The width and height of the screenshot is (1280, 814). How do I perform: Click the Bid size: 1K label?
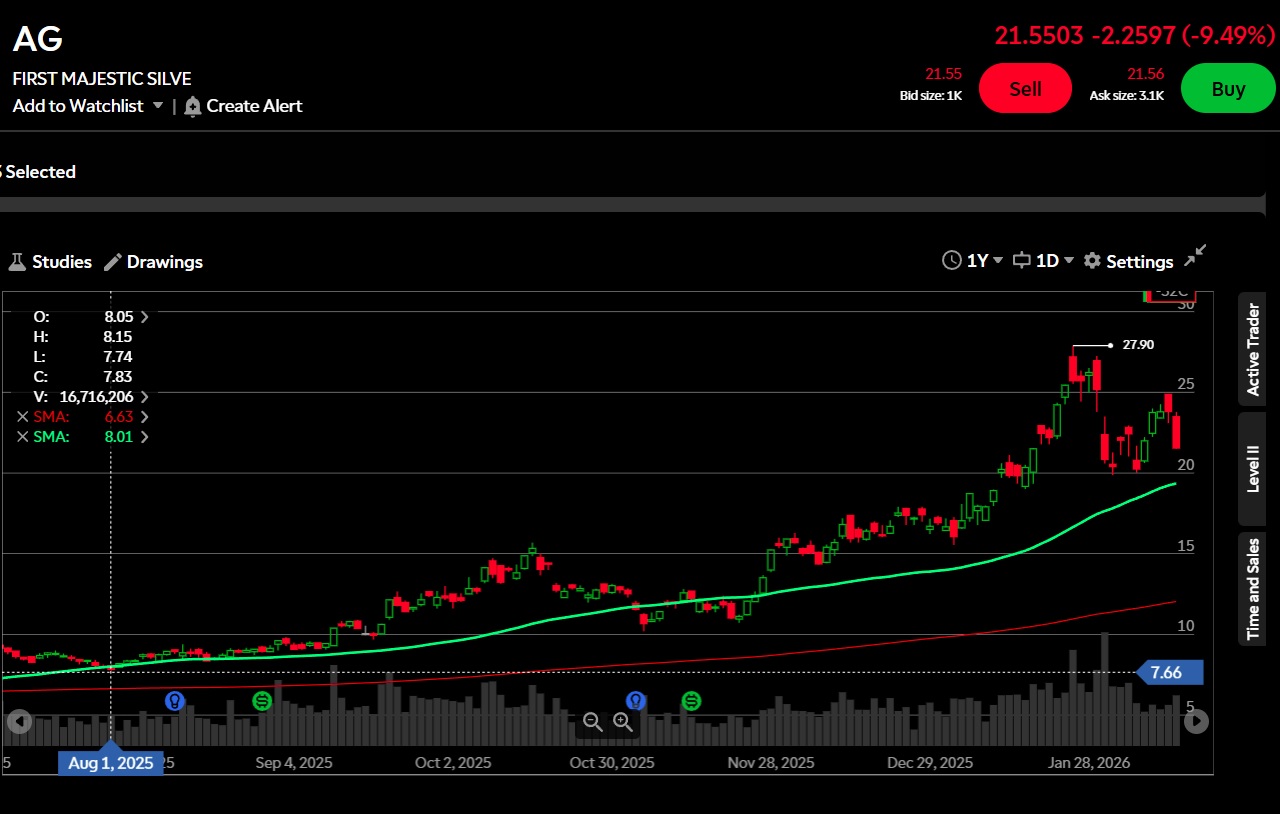click(931, 96)
